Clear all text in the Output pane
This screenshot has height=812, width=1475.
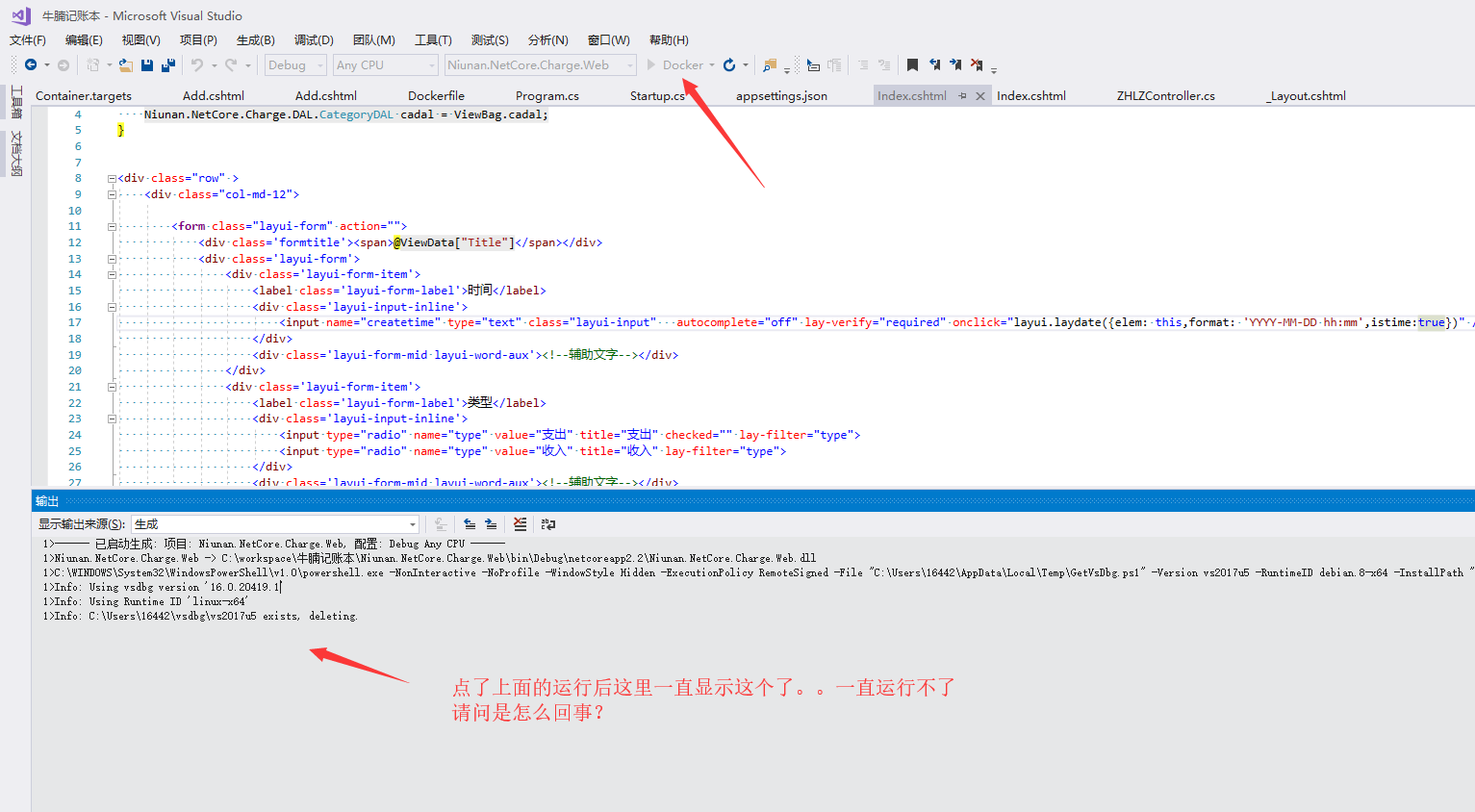point(520,524)
